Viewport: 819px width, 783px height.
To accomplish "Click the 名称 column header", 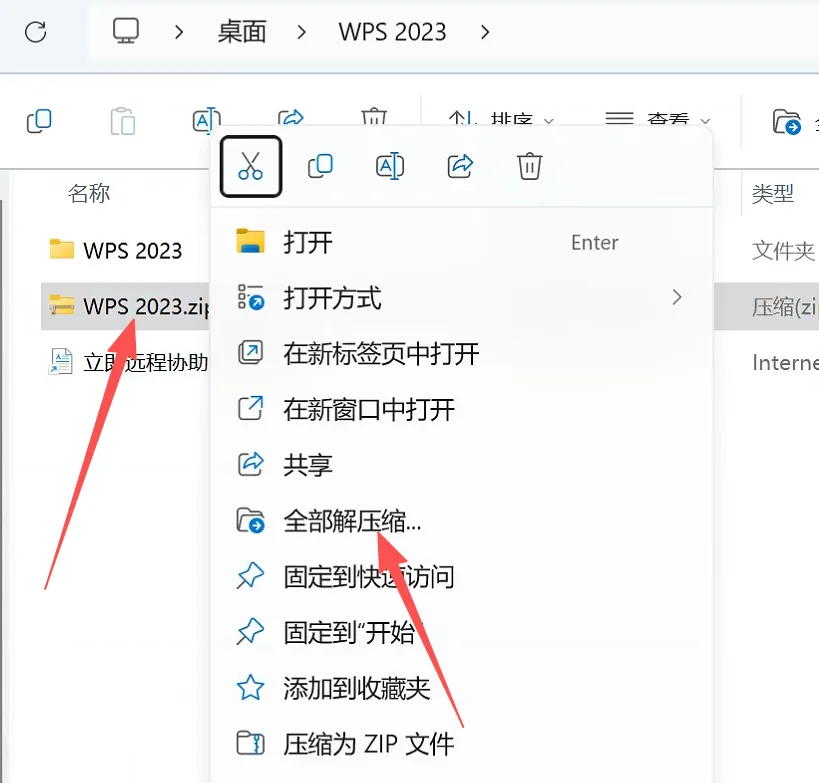I will (x=89, y=193).
